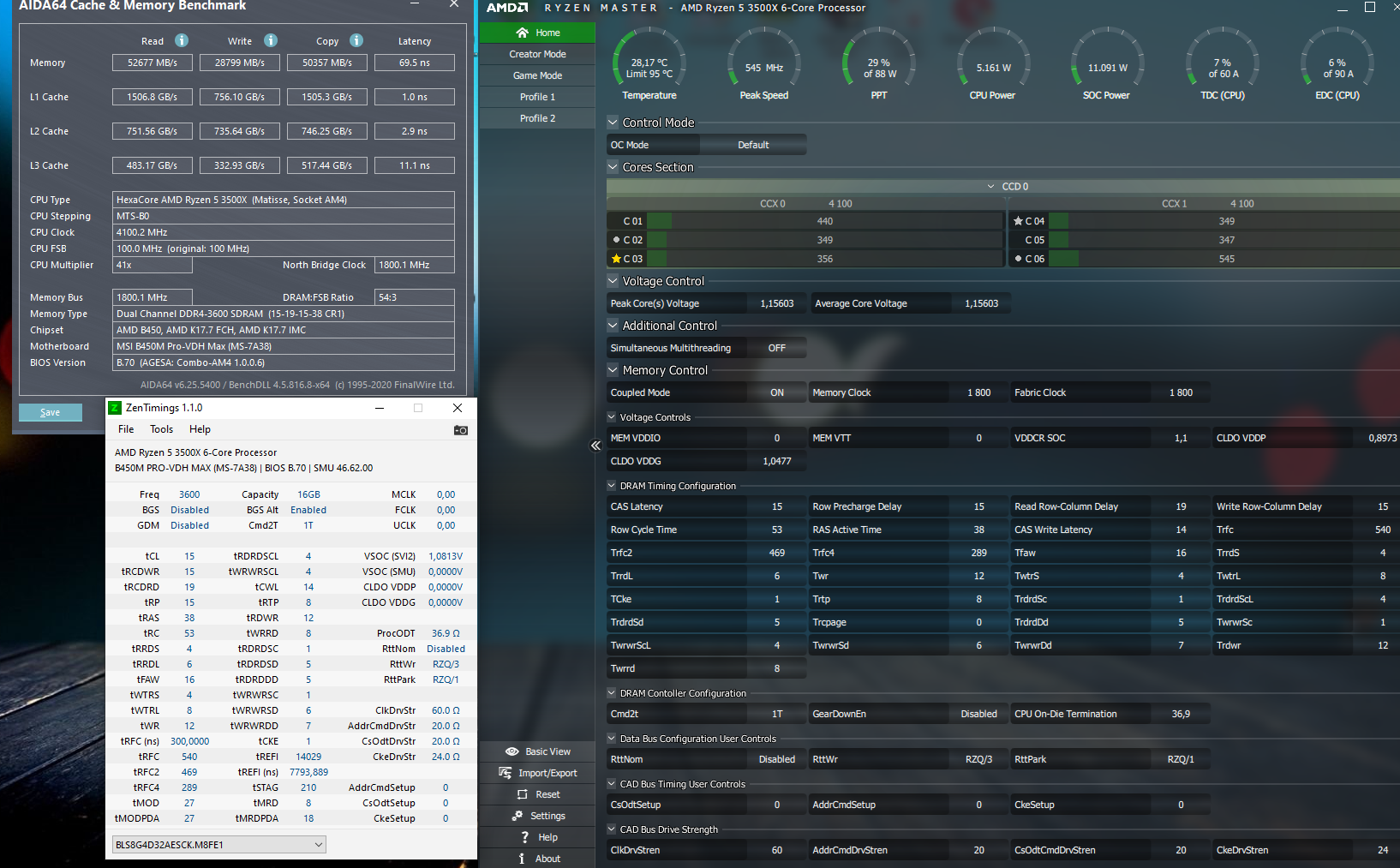Toggle Simultaneous Multithreading OFF value
This screenshot has height=868, width=1400.
coord(776,348)
